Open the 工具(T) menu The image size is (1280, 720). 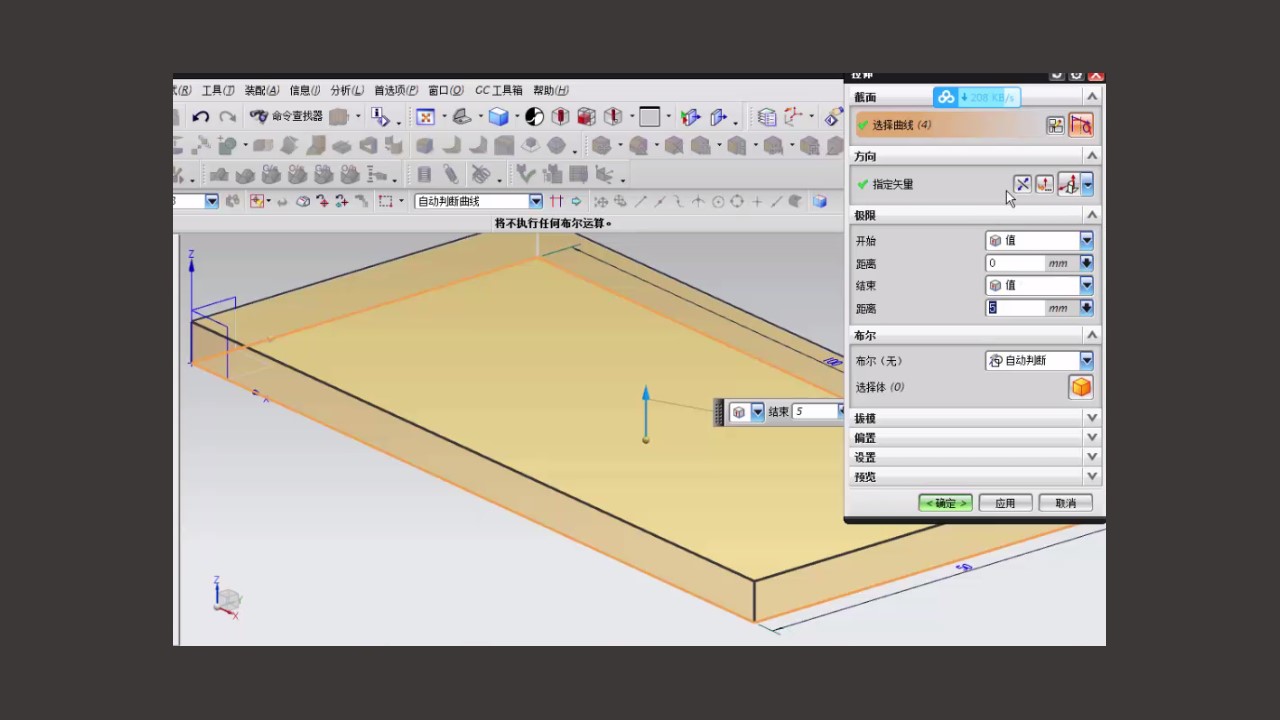coord(218,90)
